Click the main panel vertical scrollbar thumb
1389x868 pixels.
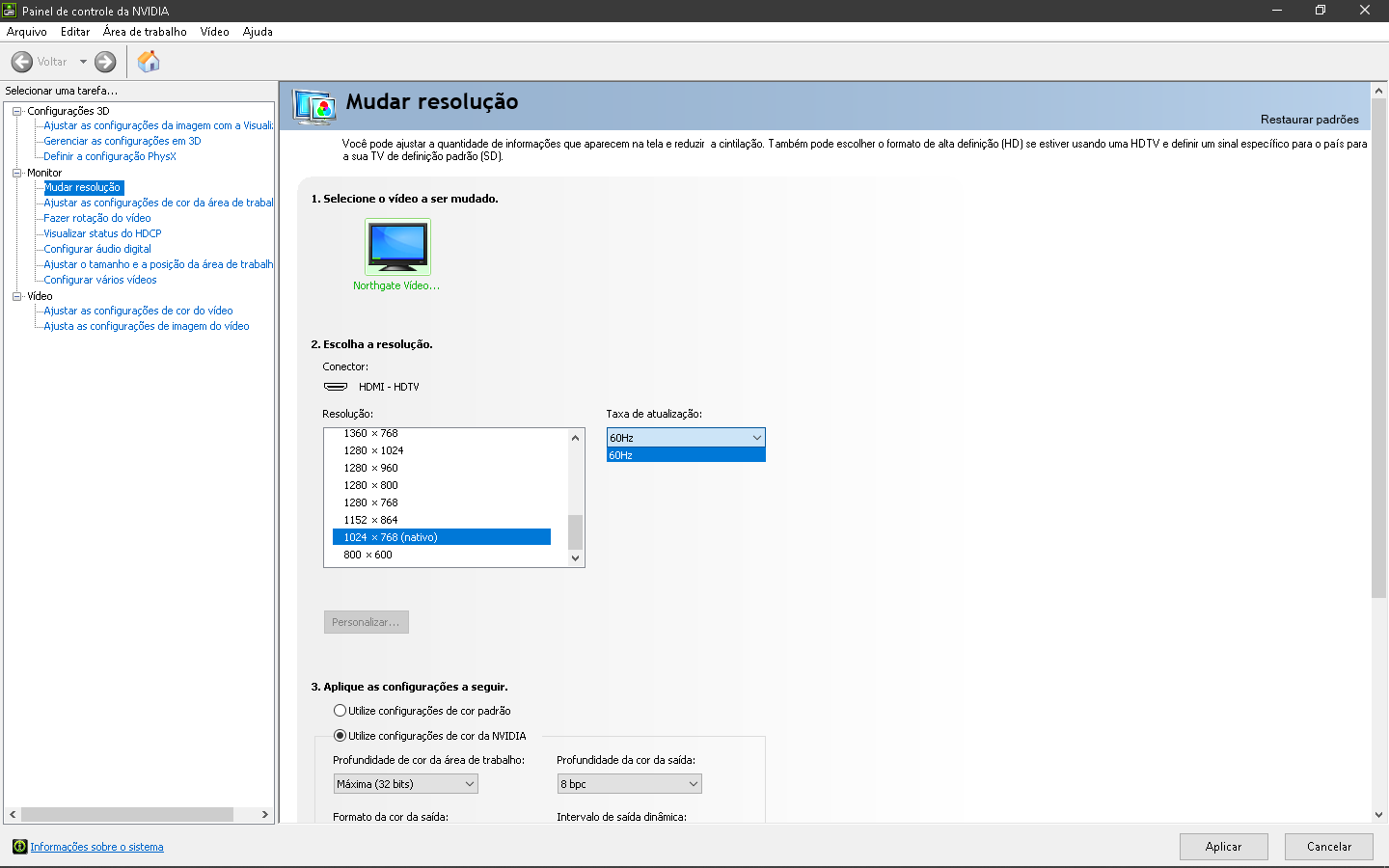click(1378, 347)
